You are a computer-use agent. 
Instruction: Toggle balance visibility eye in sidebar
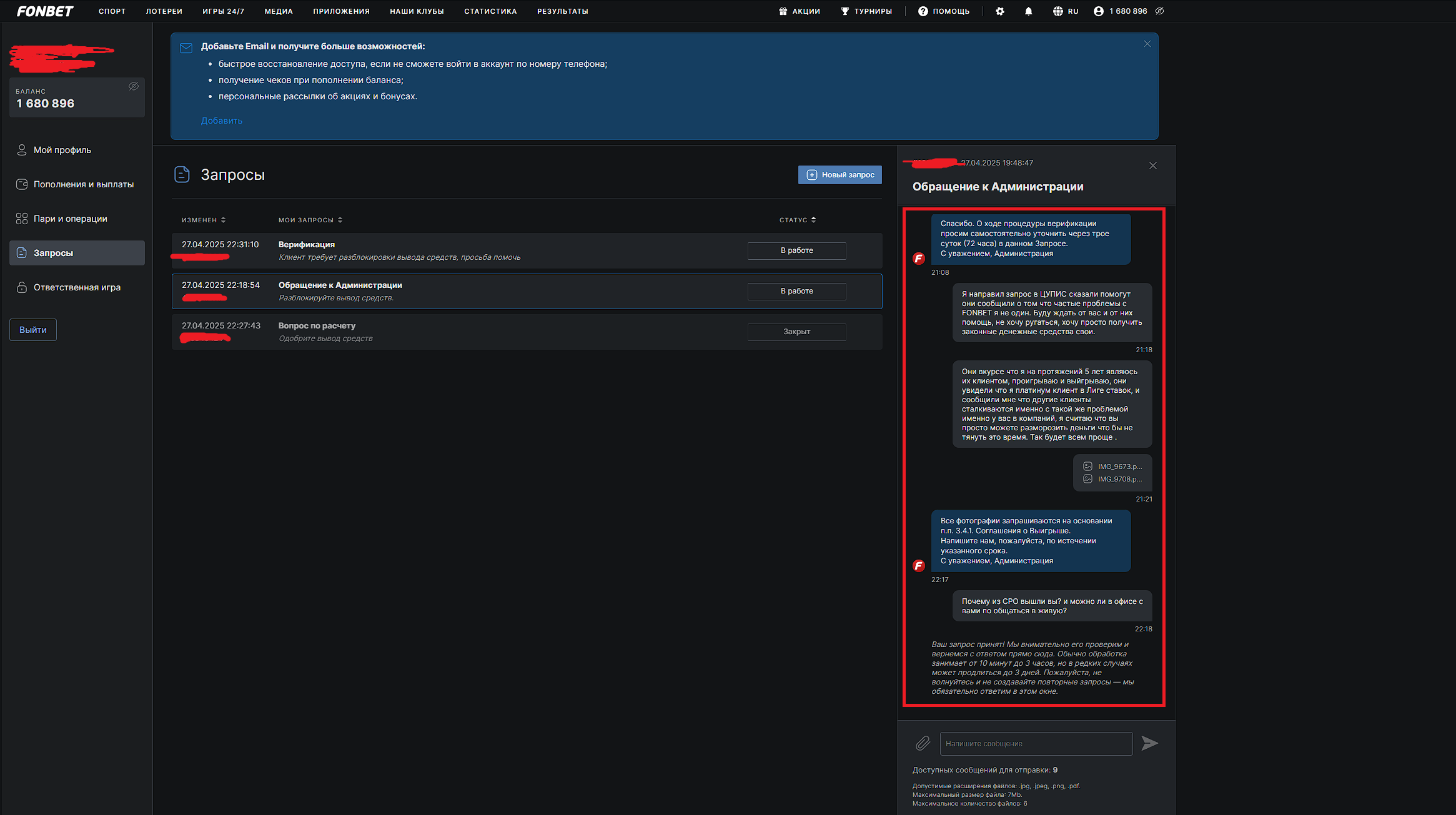point(134,87)
